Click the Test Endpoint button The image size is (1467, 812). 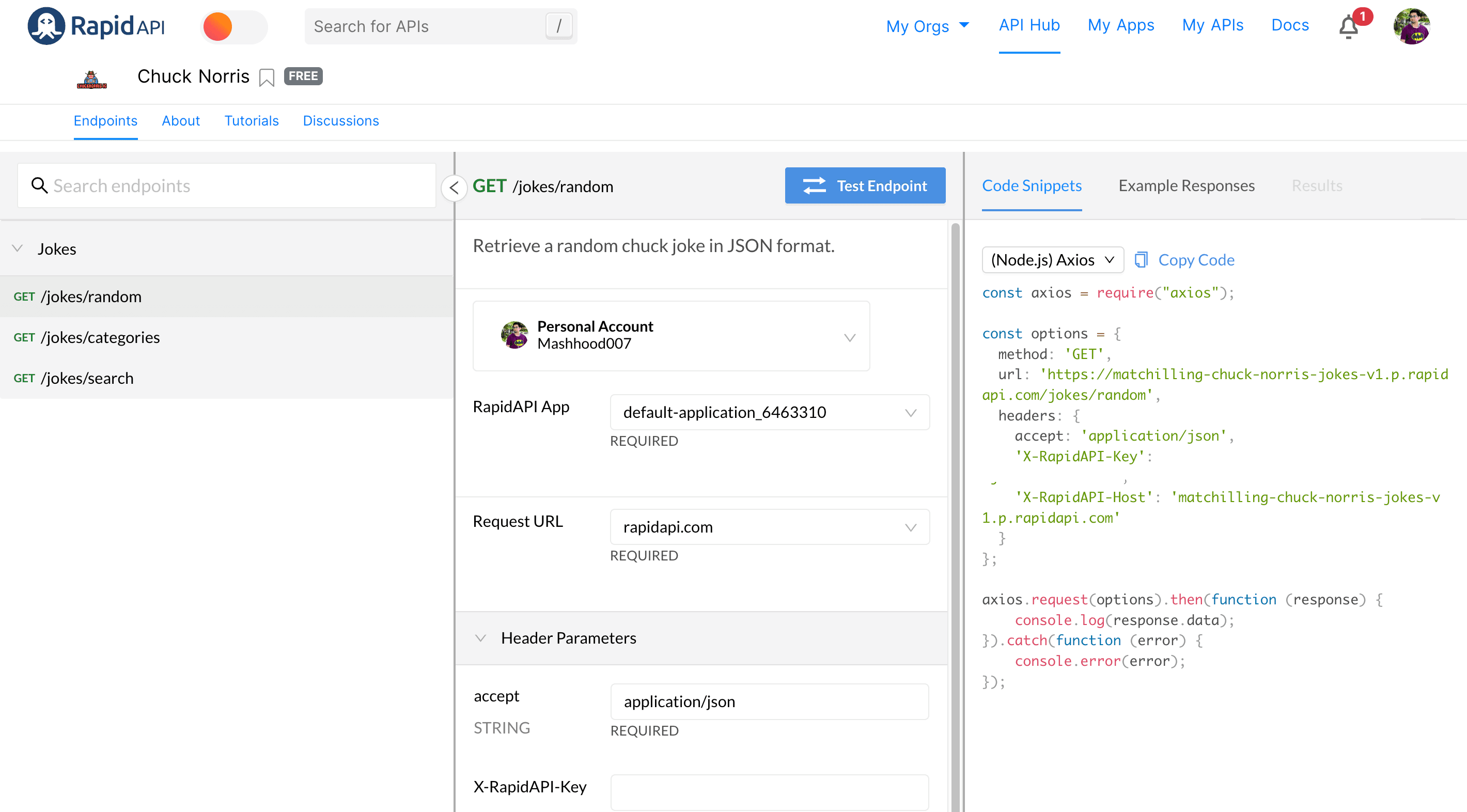point(865,185)
